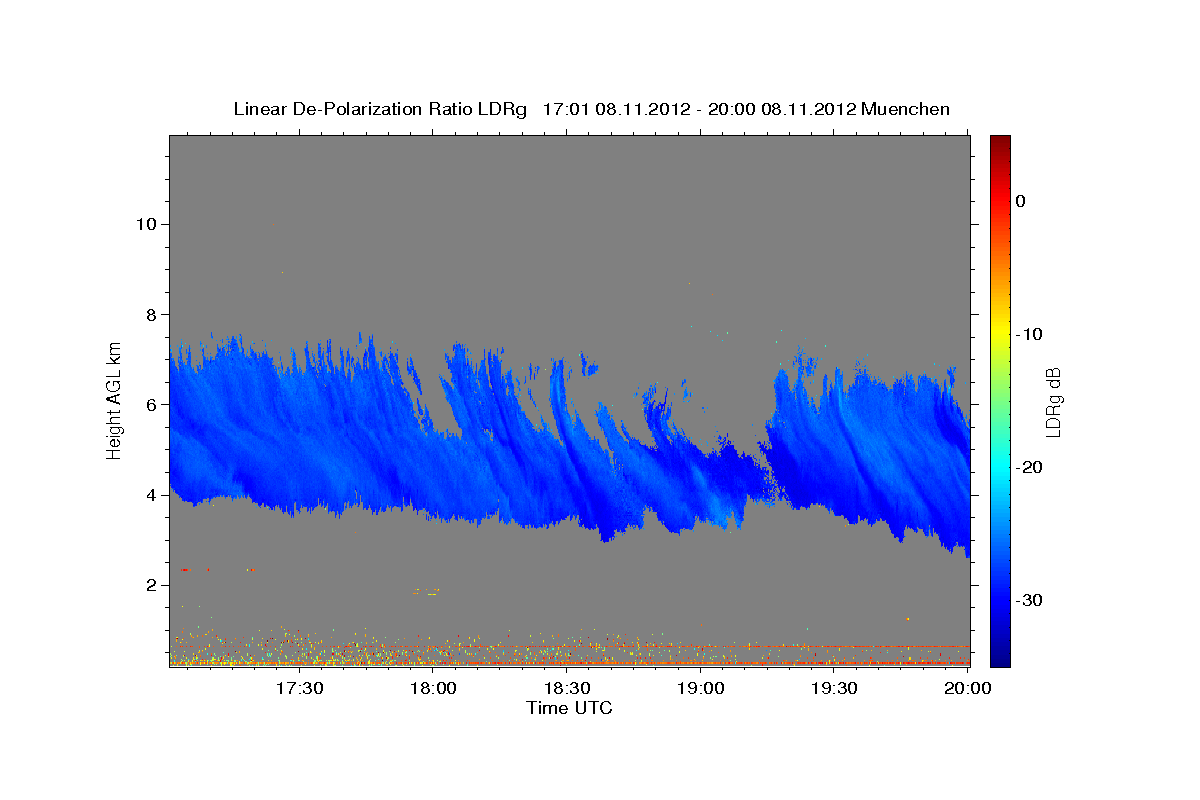Click the 'Time UTC' axis label
Image resolution: width=1200 pixels, height=800 pixels.
coord(569,708)
